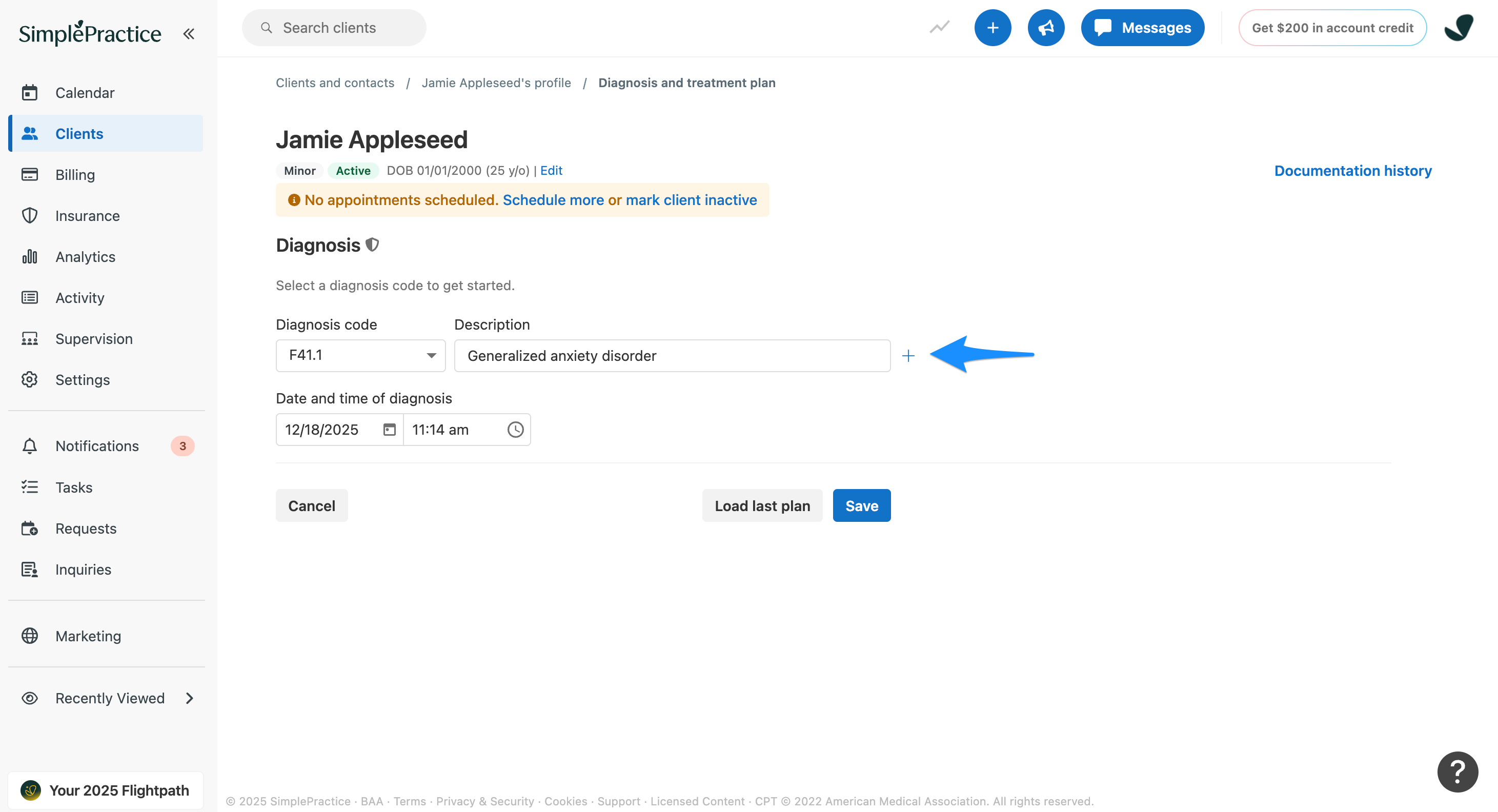This screenshot has height=812, width=1498.
Task: Open Clients and contacts breadcrumb
Action: point(335,83)
